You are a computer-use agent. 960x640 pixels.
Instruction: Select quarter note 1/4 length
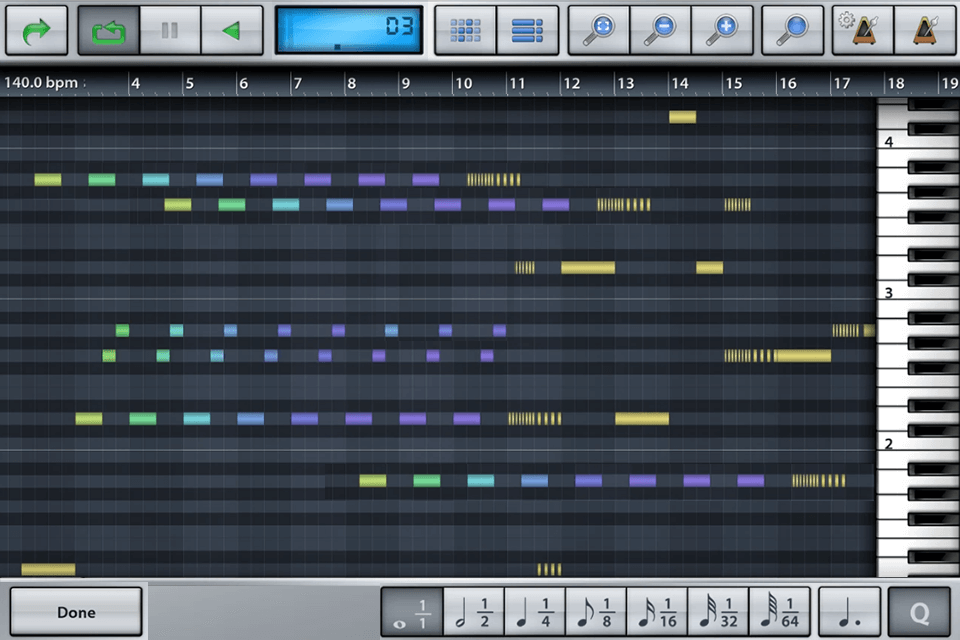[x=534, y=612]
